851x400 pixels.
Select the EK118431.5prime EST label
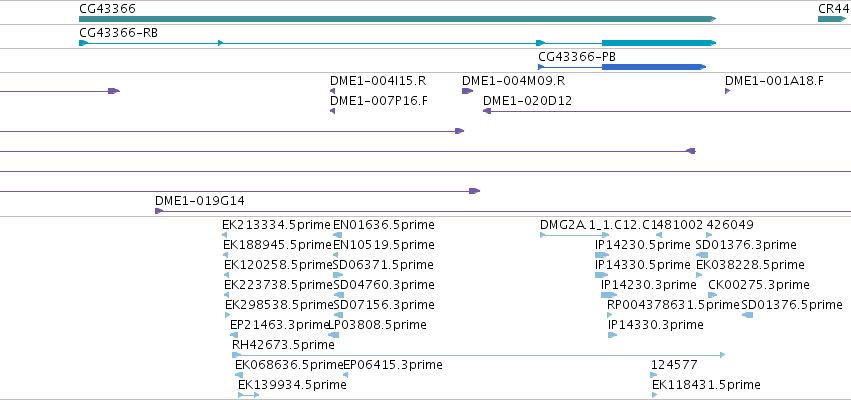click(x=706, y=385)
